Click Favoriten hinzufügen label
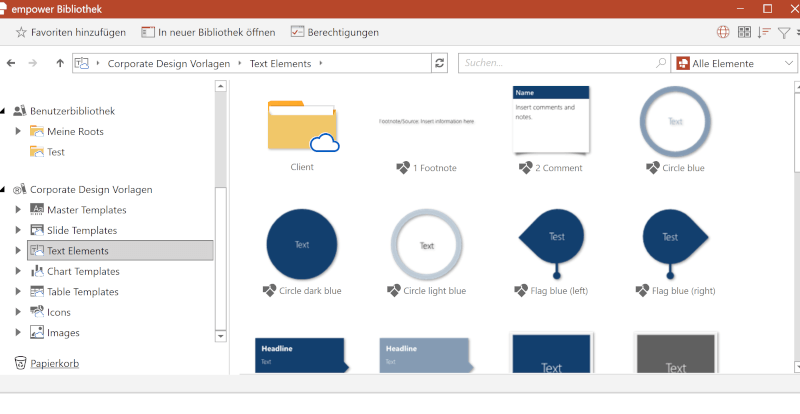The image size is (800, 414). pyautogui.click(x=78, y=32)
